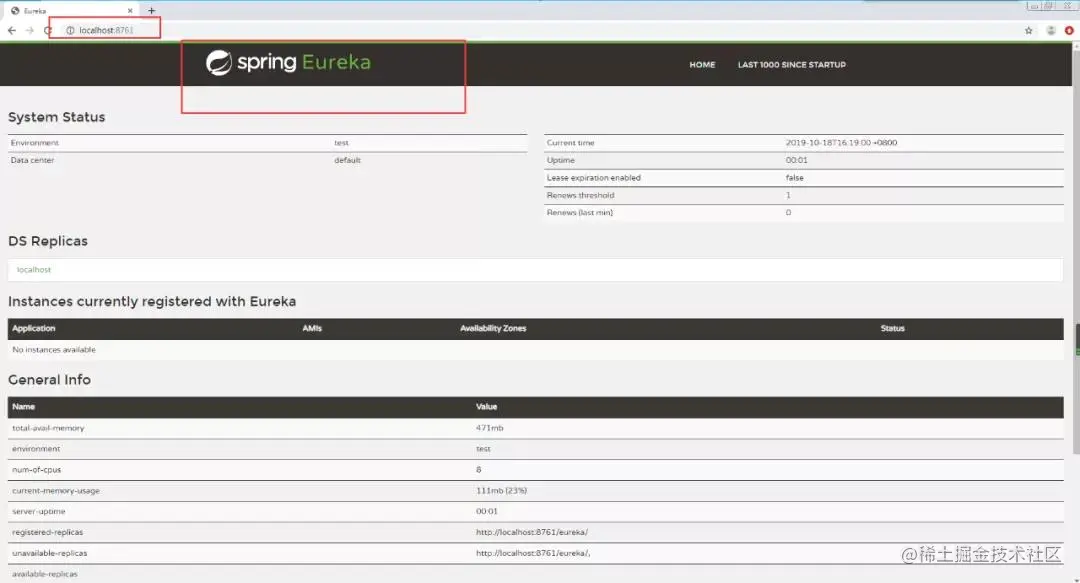The width and height of the screenshot is (1080, 583).
Task: Click the Data center row label
Action: click(x=32, y=160)
